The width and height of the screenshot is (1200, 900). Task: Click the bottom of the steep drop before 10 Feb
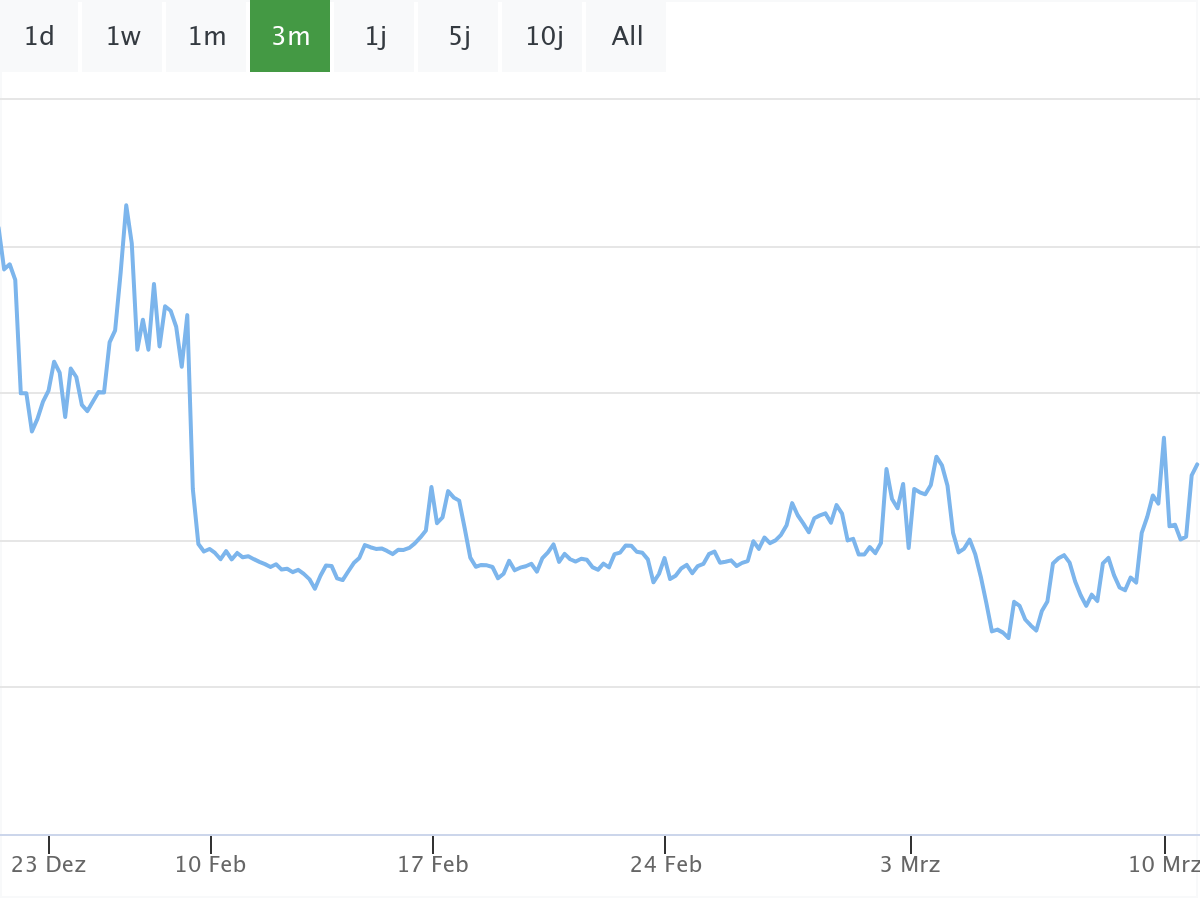pos(199,544)
